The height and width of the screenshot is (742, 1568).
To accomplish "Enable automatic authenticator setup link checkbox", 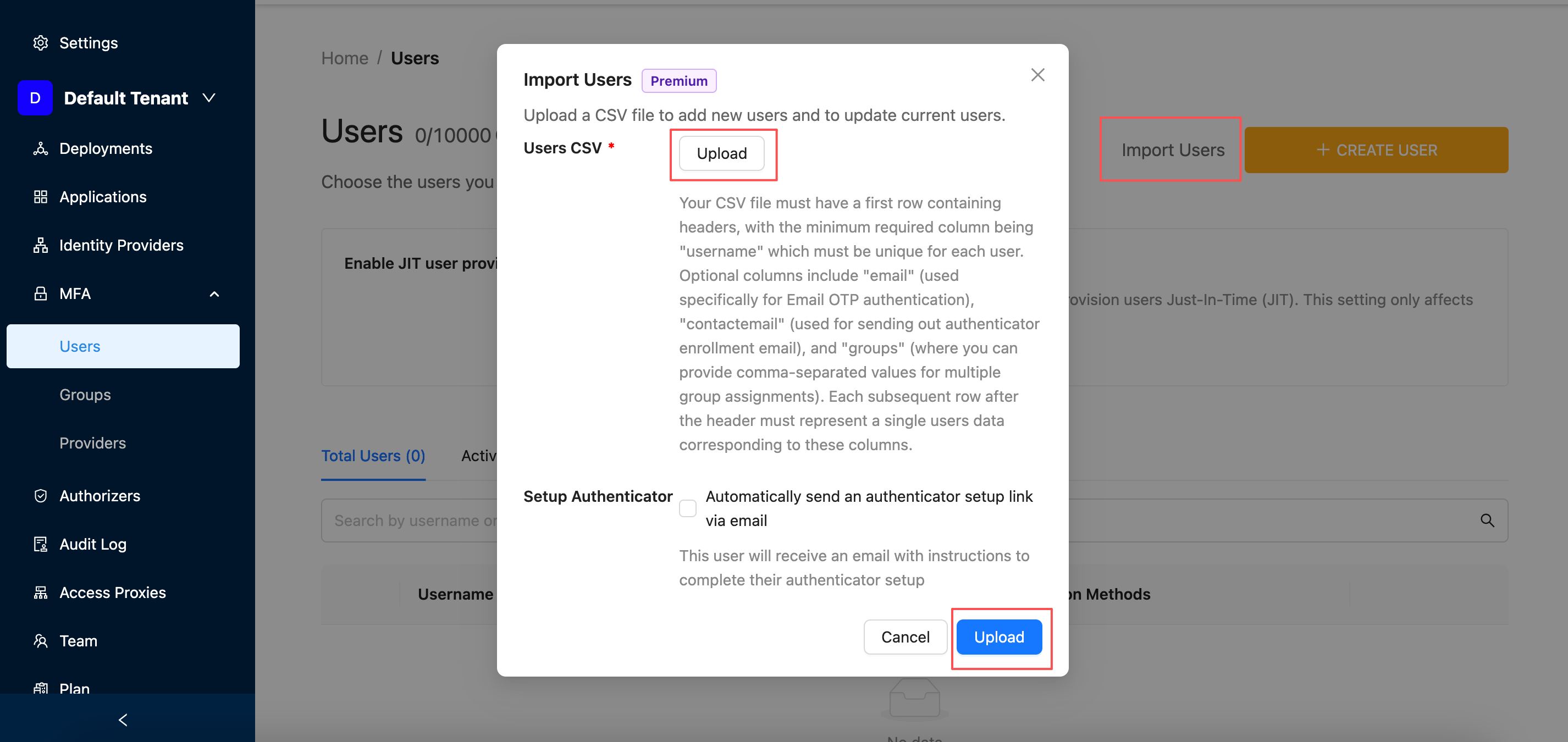I will [x=687, y=508].
